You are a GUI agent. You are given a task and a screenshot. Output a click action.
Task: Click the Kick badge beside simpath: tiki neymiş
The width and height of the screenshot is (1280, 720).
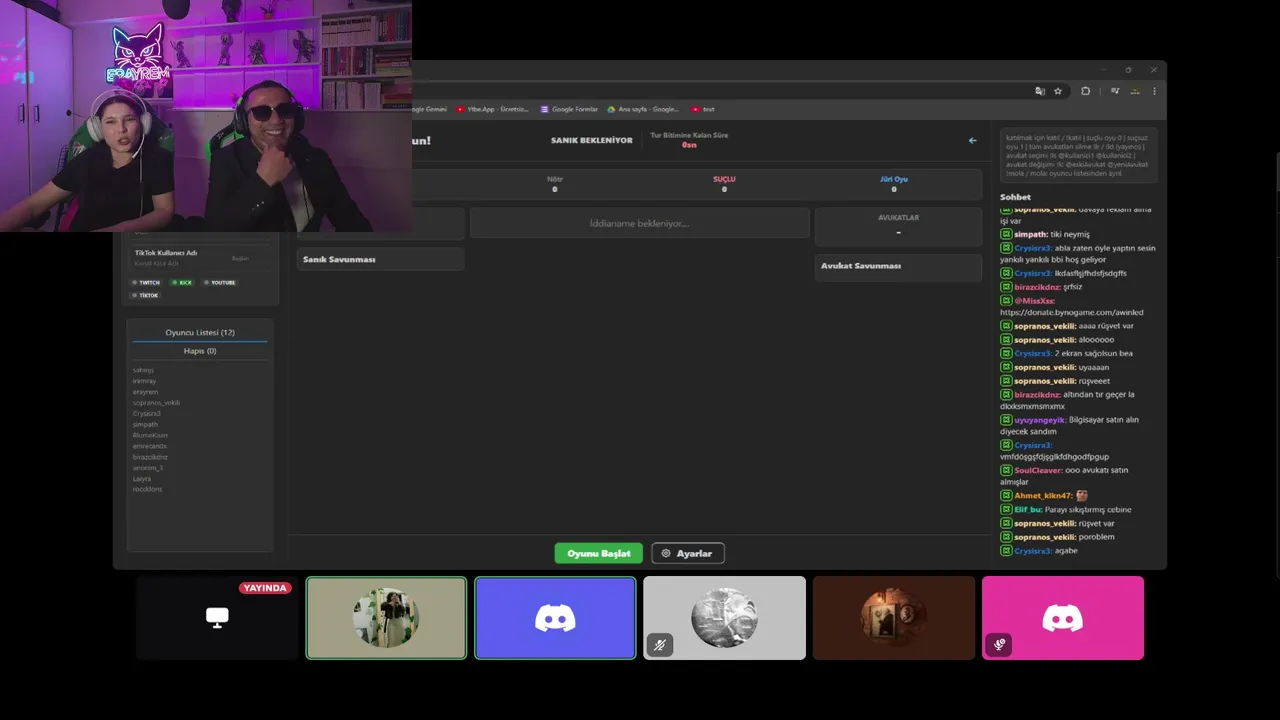click(1006, 234)
